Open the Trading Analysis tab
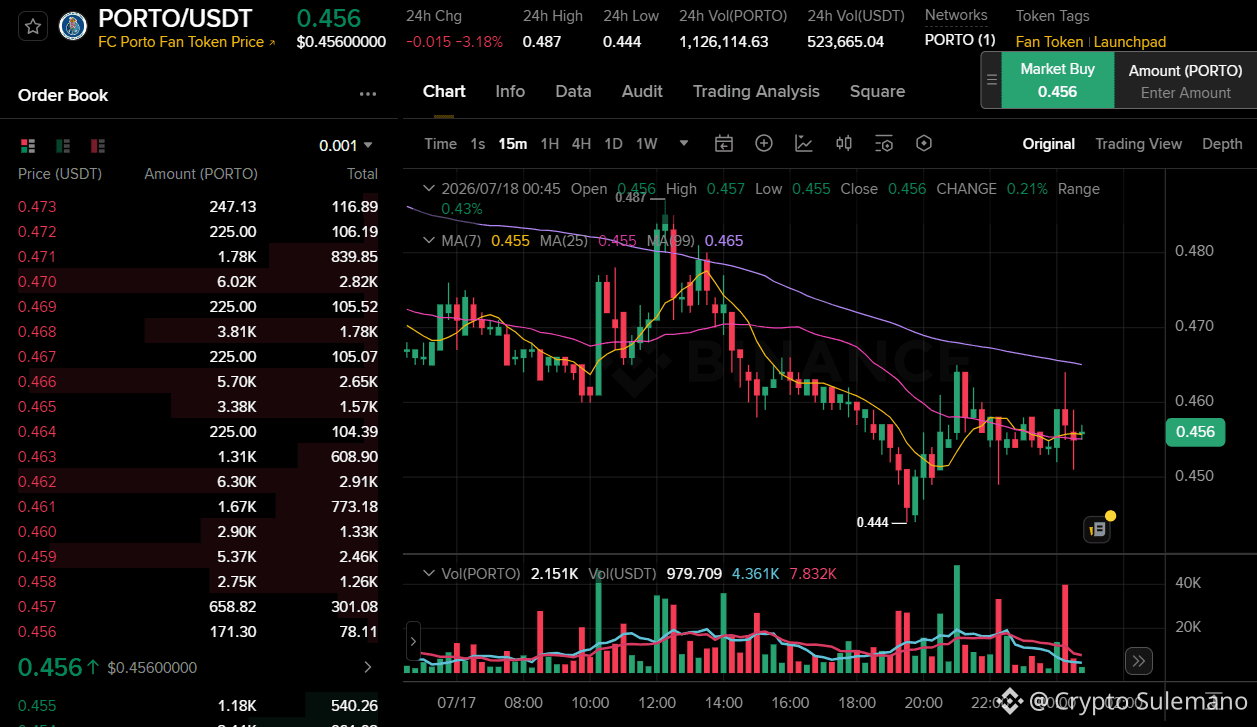Viewport: 1257px width, 727px height. [x=756, y=91]
